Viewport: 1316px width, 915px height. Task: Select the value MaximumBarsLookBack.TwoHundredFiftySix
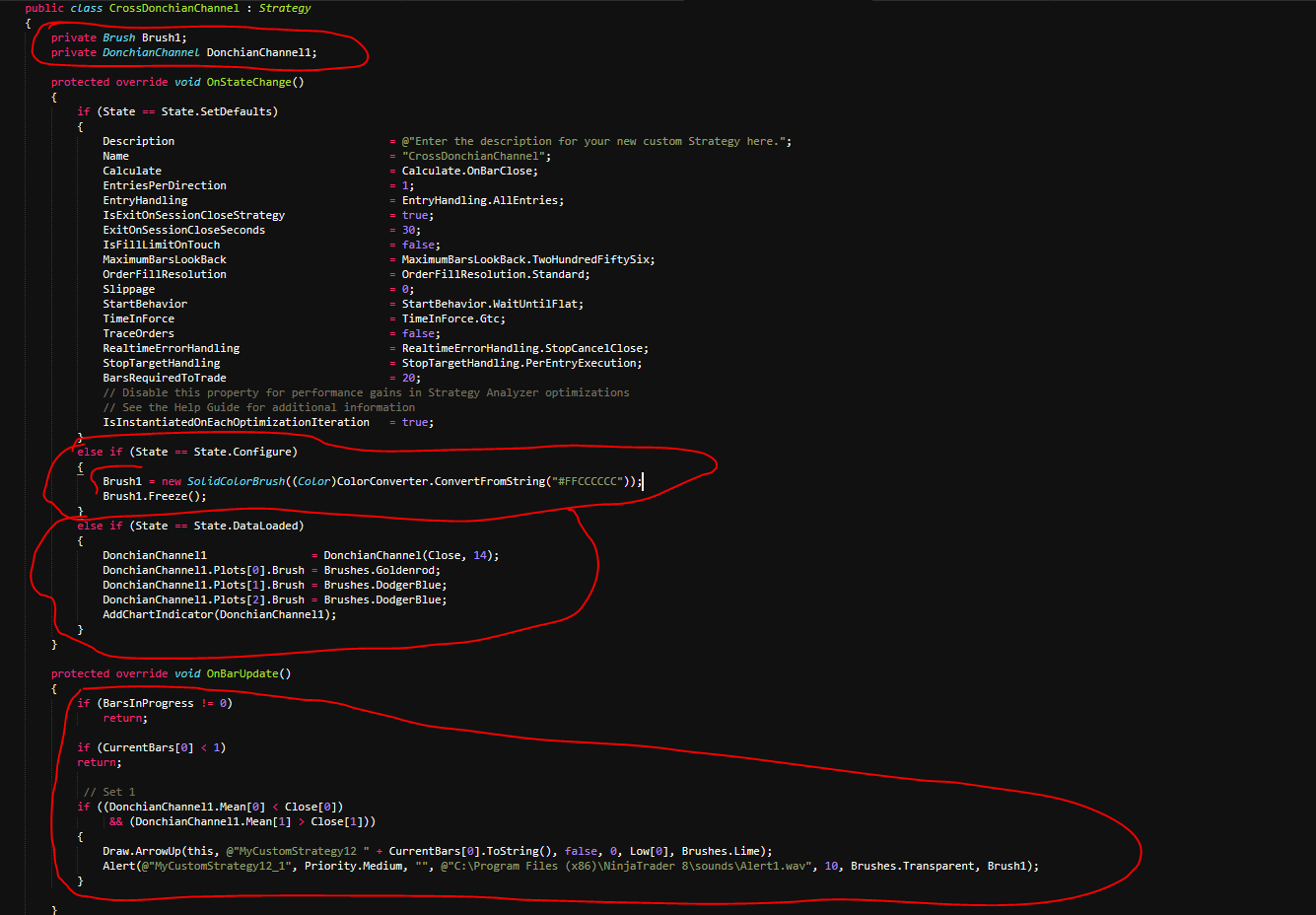526,259
